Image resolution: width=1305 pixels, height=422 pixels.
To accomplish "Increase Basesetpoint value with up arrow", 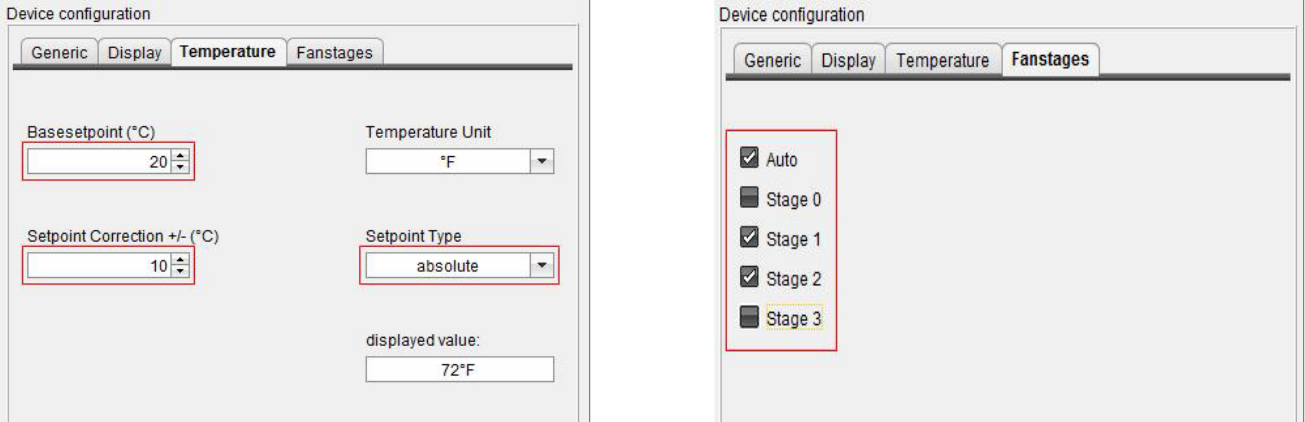I will (179, 155).
